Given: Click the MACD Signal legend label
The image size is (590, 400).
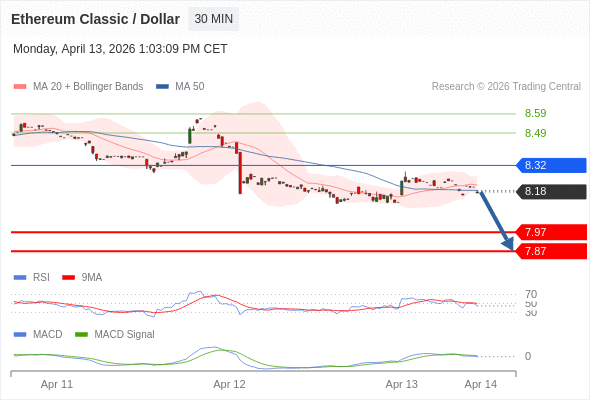Looking at the screenshot, I should click(x=125, y=335).
